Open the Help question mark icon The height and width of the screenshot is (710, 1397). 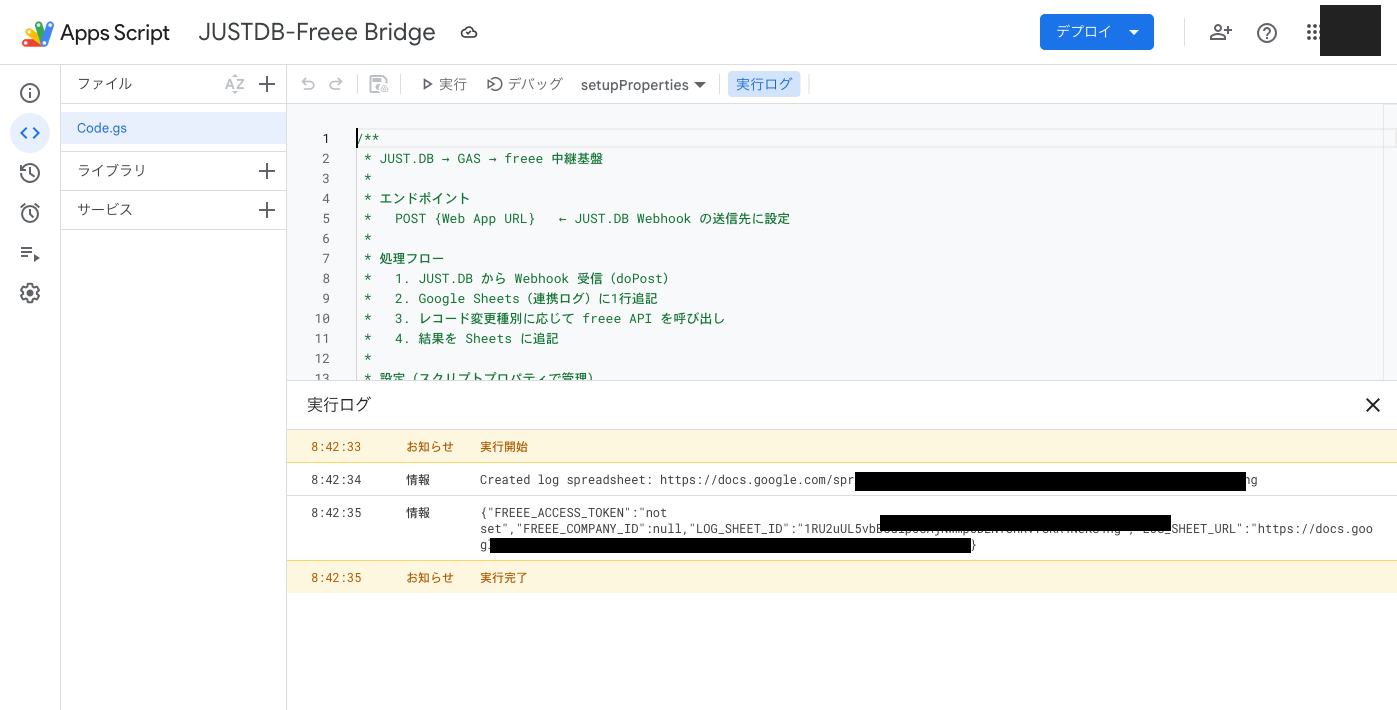[x=1267, y=32]
